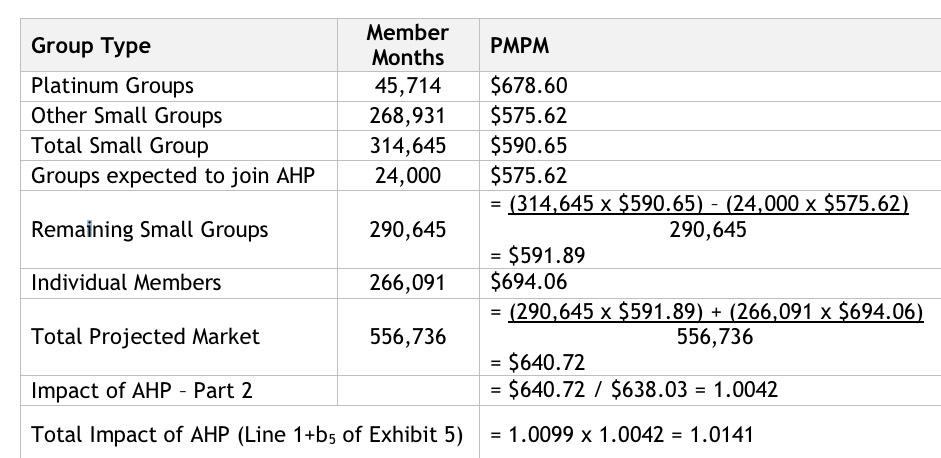This screenshot has width=941, height=458.
Task: Click the Groups expected to join AHP label
Action: click(x=172, y=176)
